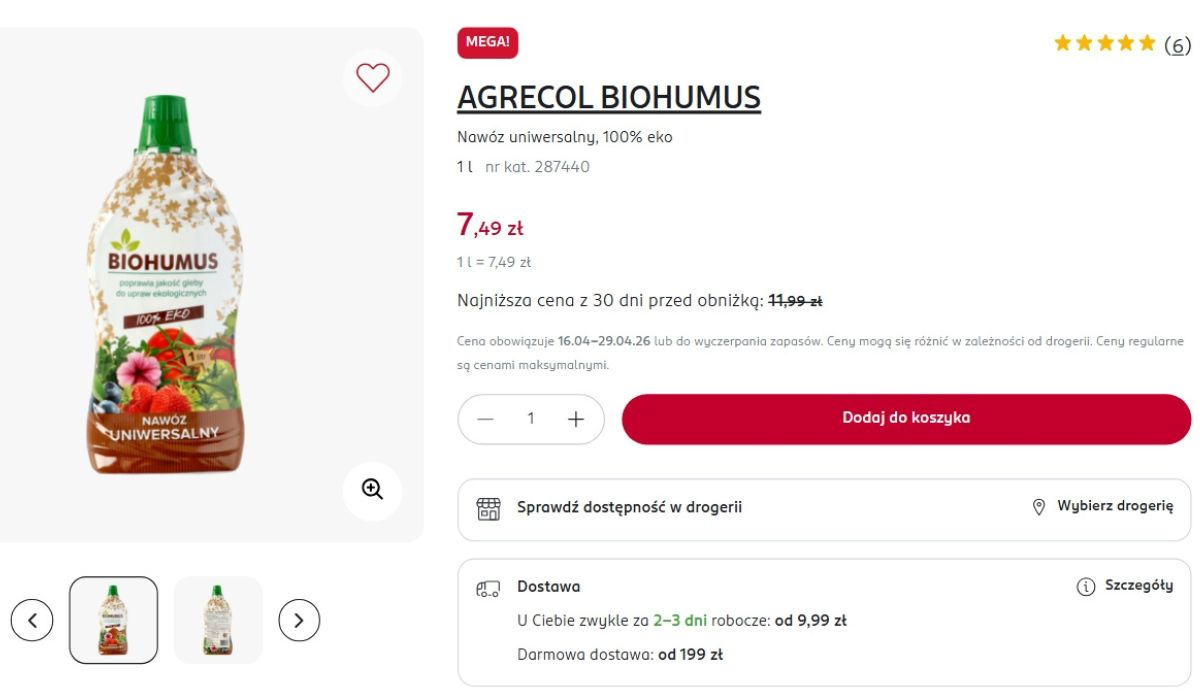Go to next product image arrow

tap(298, 621)
